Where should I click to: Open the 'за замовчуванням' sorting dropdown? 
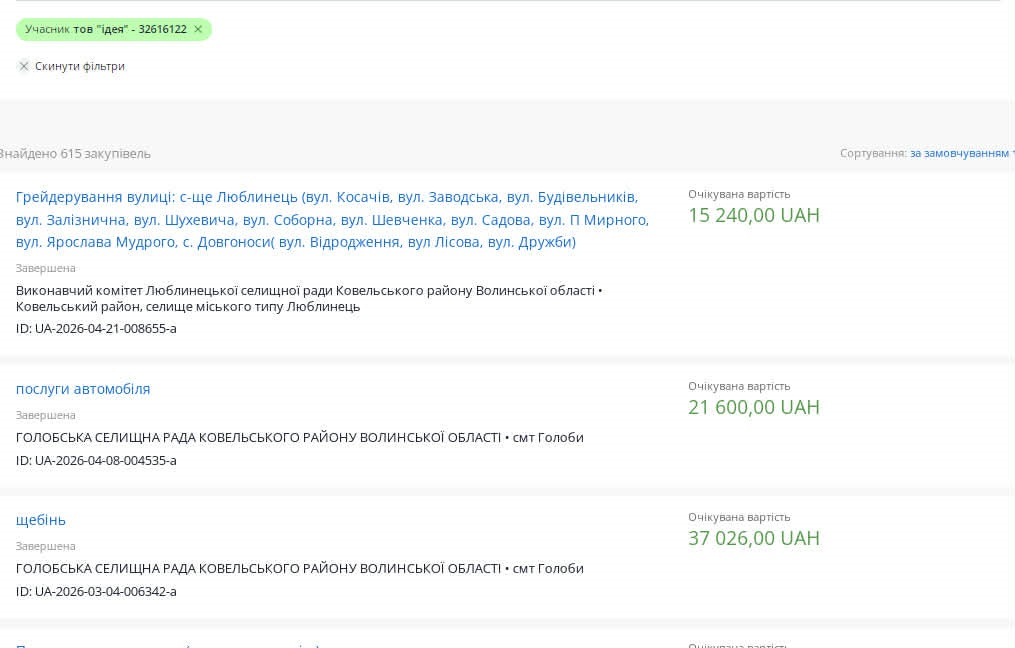960,153
